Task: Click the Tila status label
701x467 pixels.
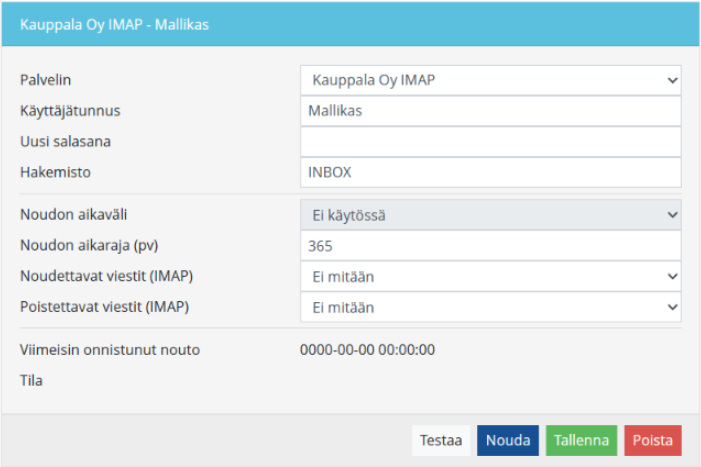Action: click(x=31, y=380)
